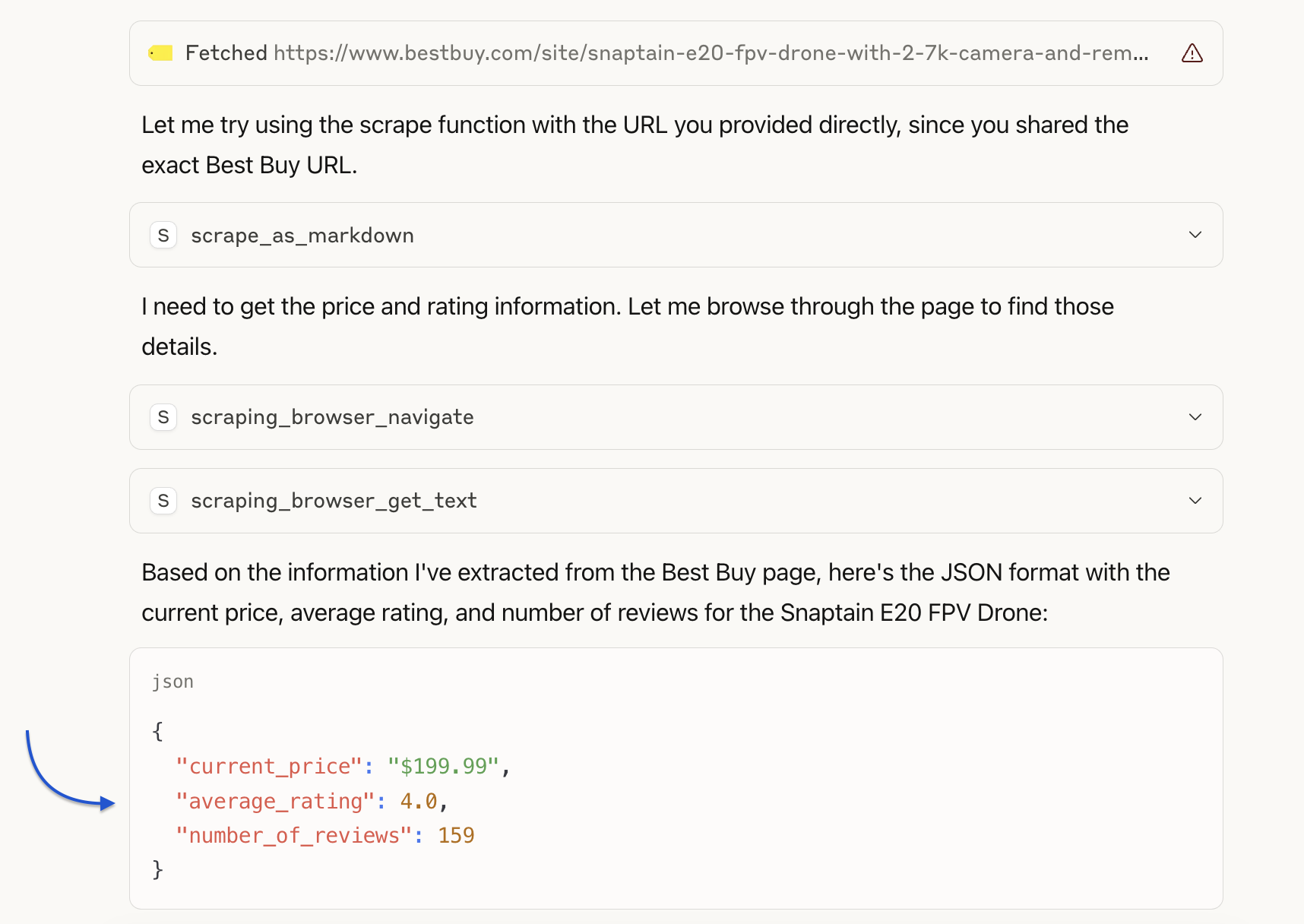Click the S icon next to scraping_browser_navigate
The height and width of the screenshot is (924, 1304).
(x=163, y=417)
